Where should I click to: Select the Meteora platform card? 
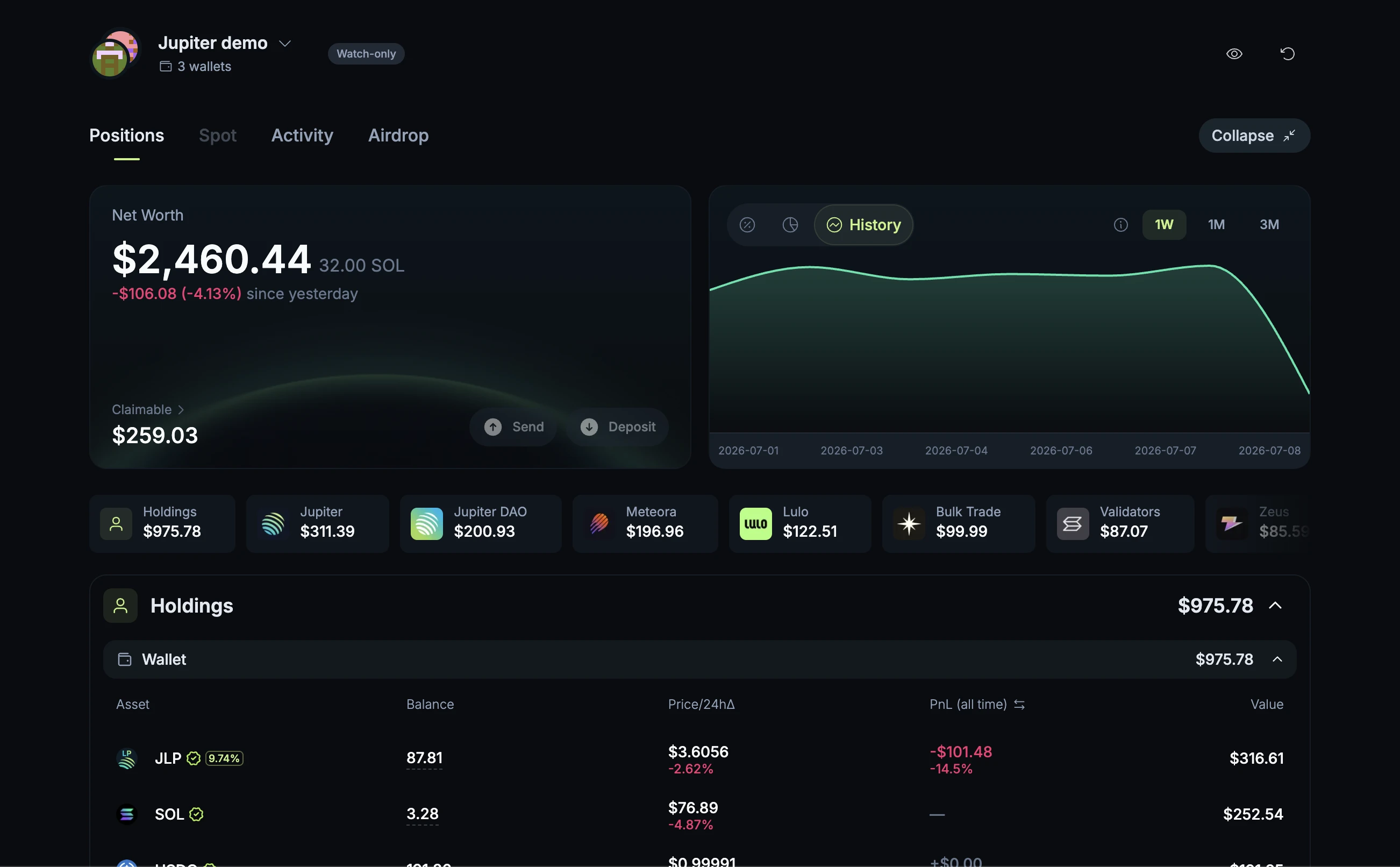click(645, 523)
